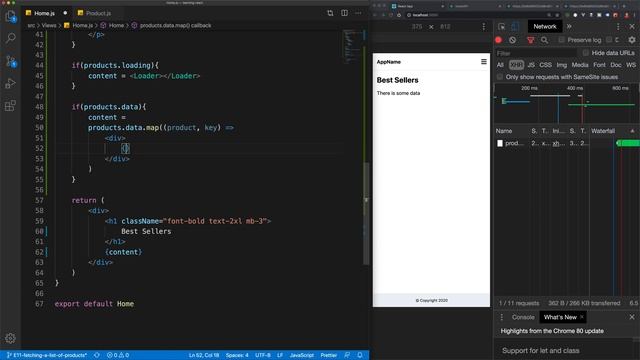Click the Prettier status bar item

point(329,355)
